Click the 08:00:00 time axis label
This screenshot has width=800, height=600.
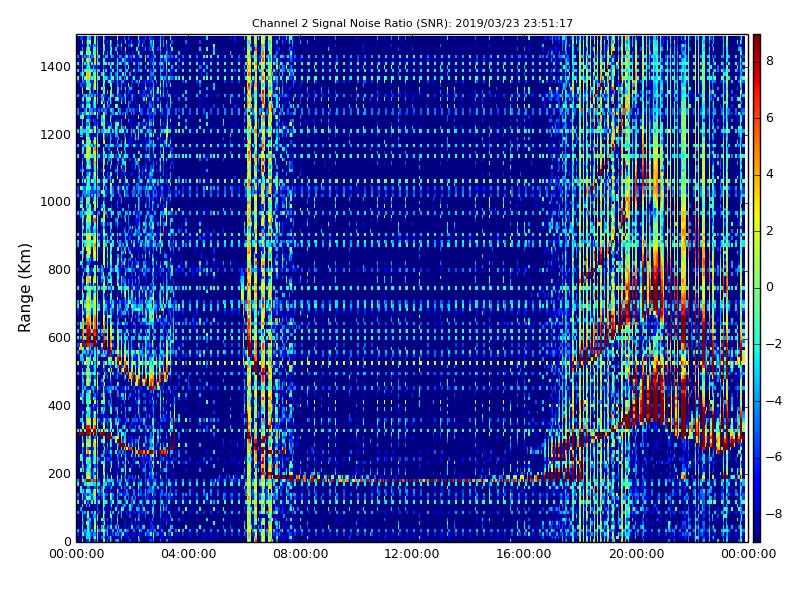pos(301,554)
